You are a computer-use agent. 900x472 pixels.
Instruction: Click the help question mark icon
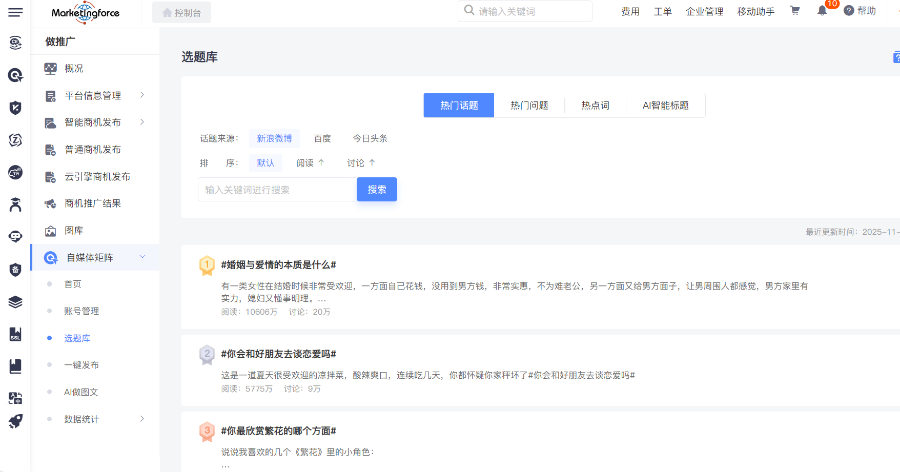click(x=849, y=11)
